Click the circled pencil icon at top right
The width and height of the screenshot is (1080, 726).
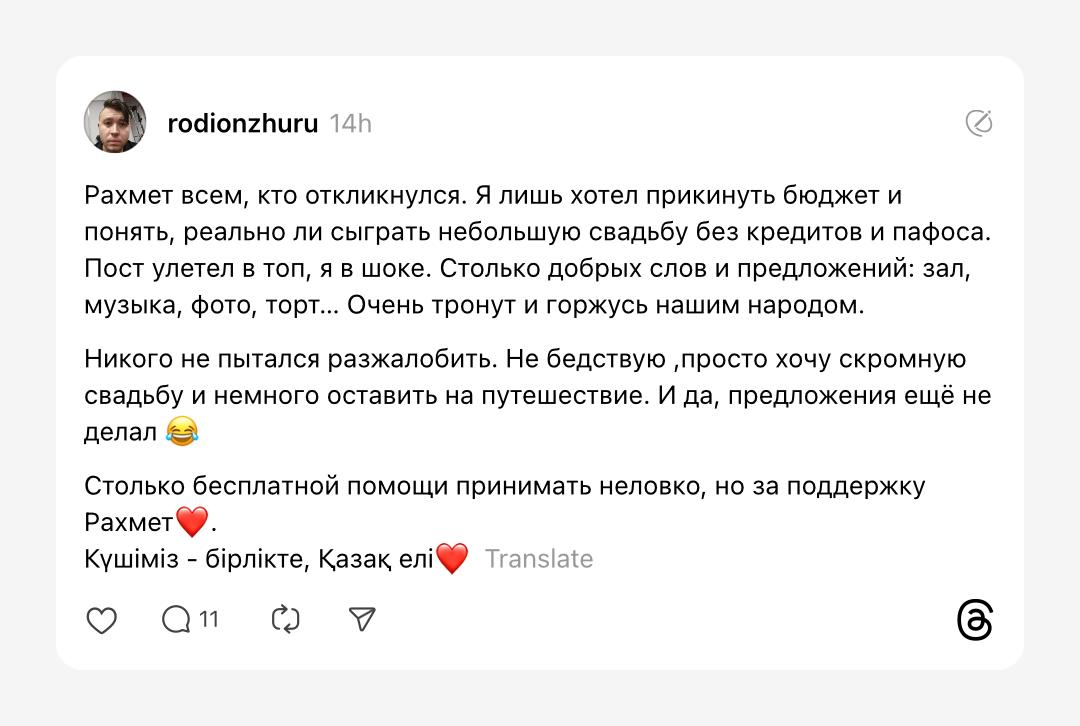coord(979,123)
